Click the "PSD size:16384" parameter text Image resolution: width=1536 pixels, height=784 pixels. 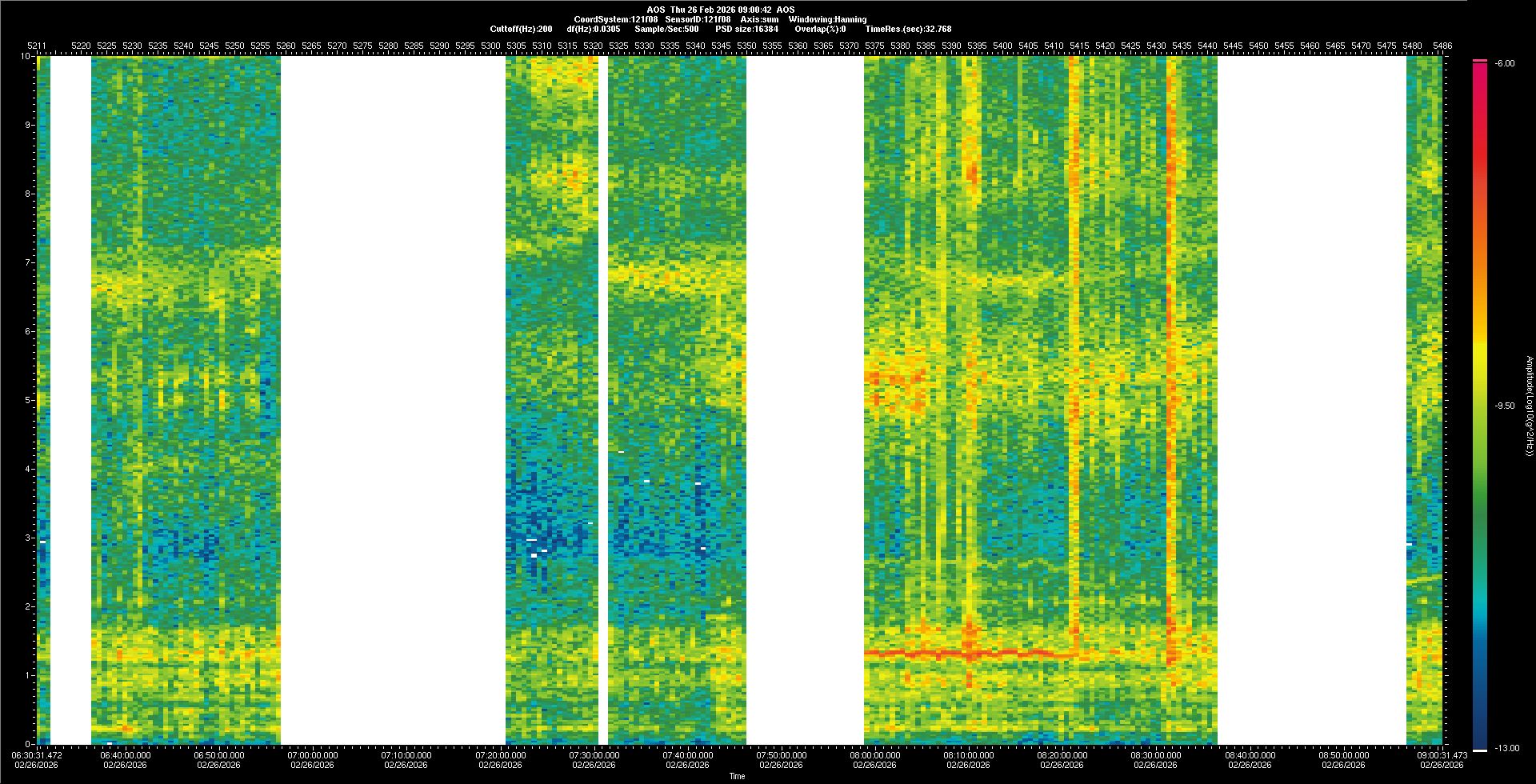click(x=746, y=29)
